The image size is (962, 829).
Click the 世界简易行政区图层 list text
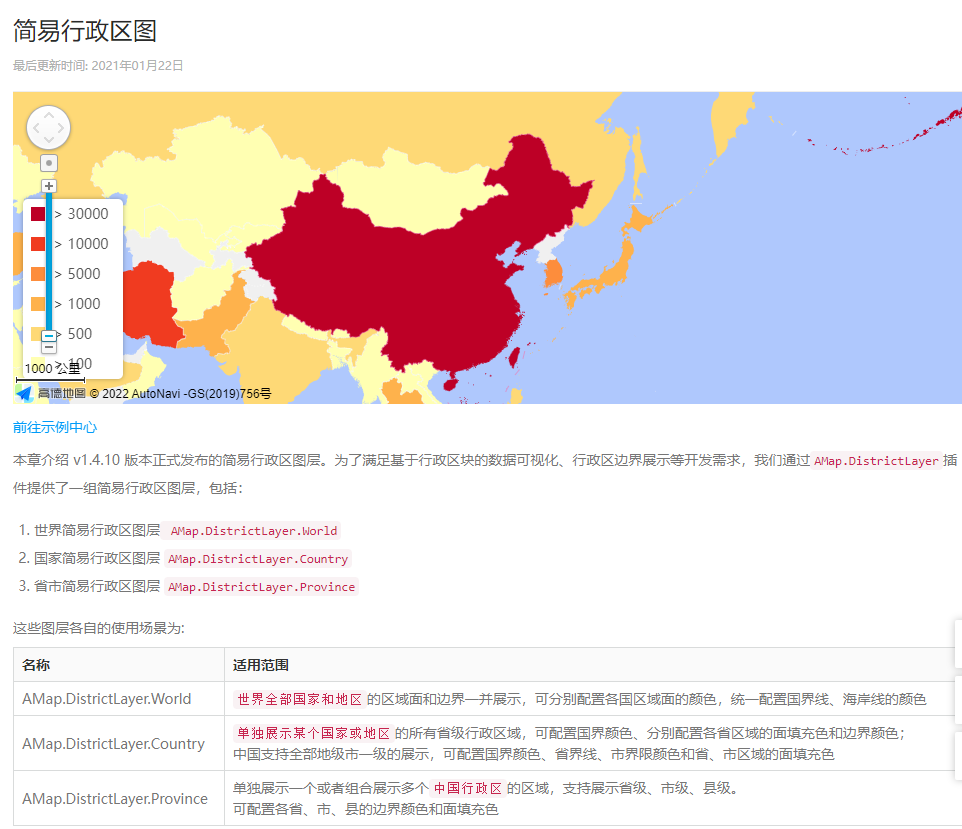click(97, 530)
